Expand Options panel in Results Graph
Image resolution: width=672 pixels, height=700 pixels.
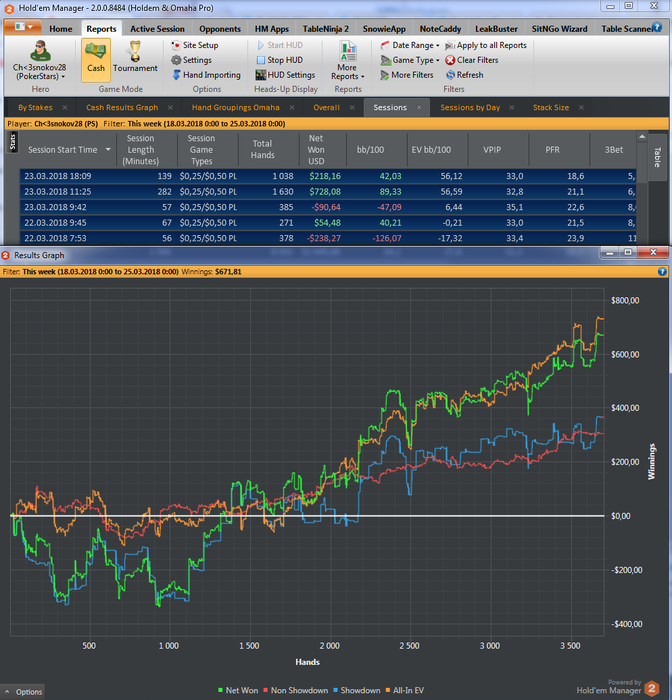[x=23, y=692]
